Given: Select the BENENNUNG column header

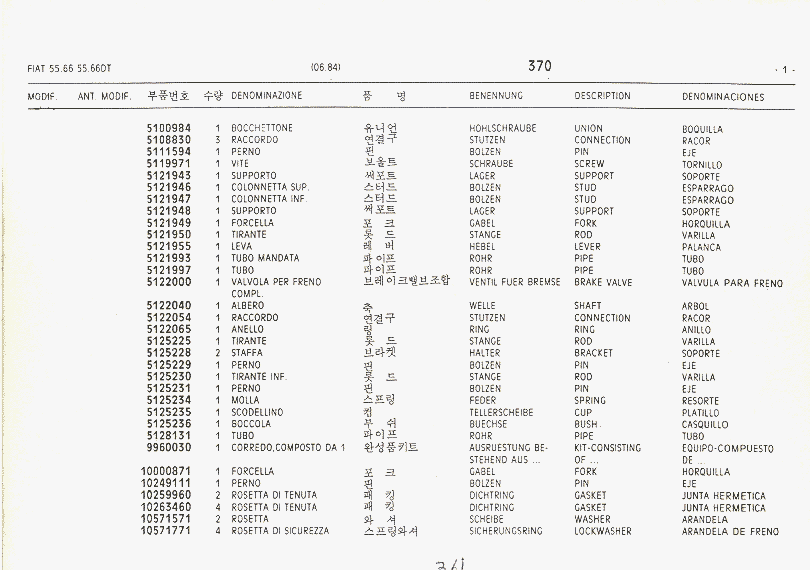Looking at the screenshot, I should click(x=496, y=96).
